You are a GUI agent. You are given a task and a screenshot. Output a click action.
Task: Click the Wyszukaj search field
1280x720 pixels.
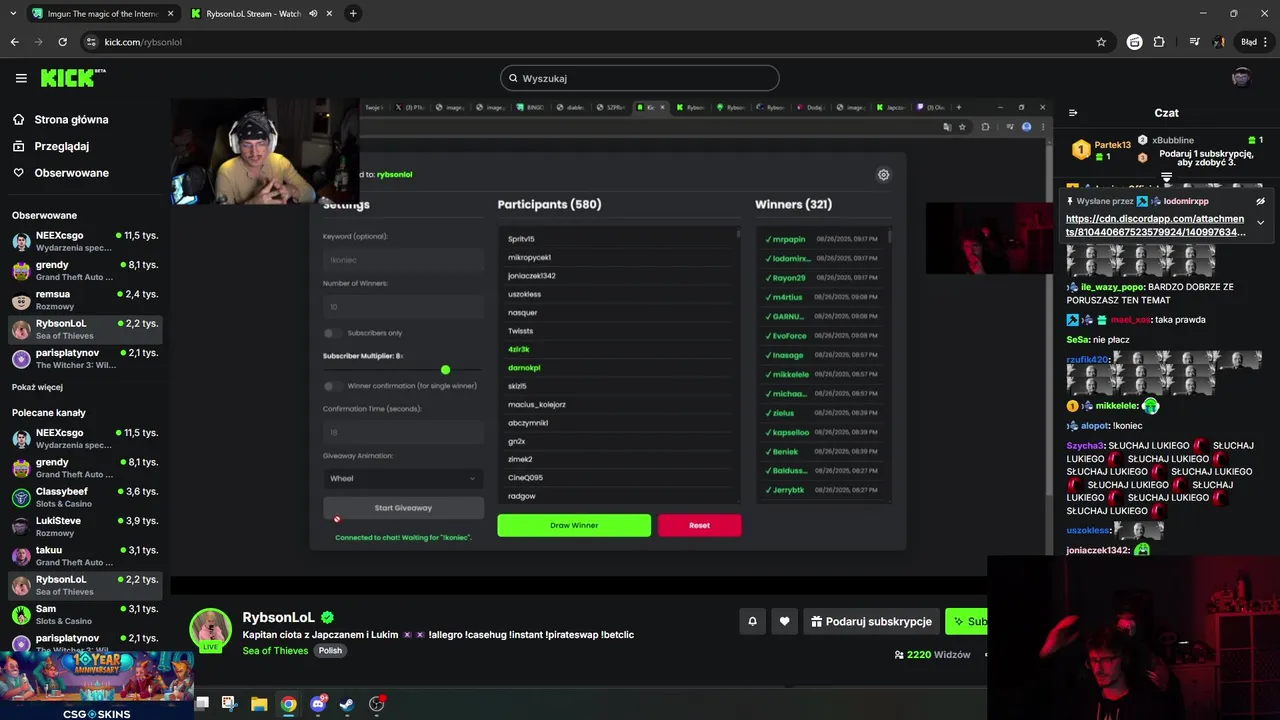point(640,78)
